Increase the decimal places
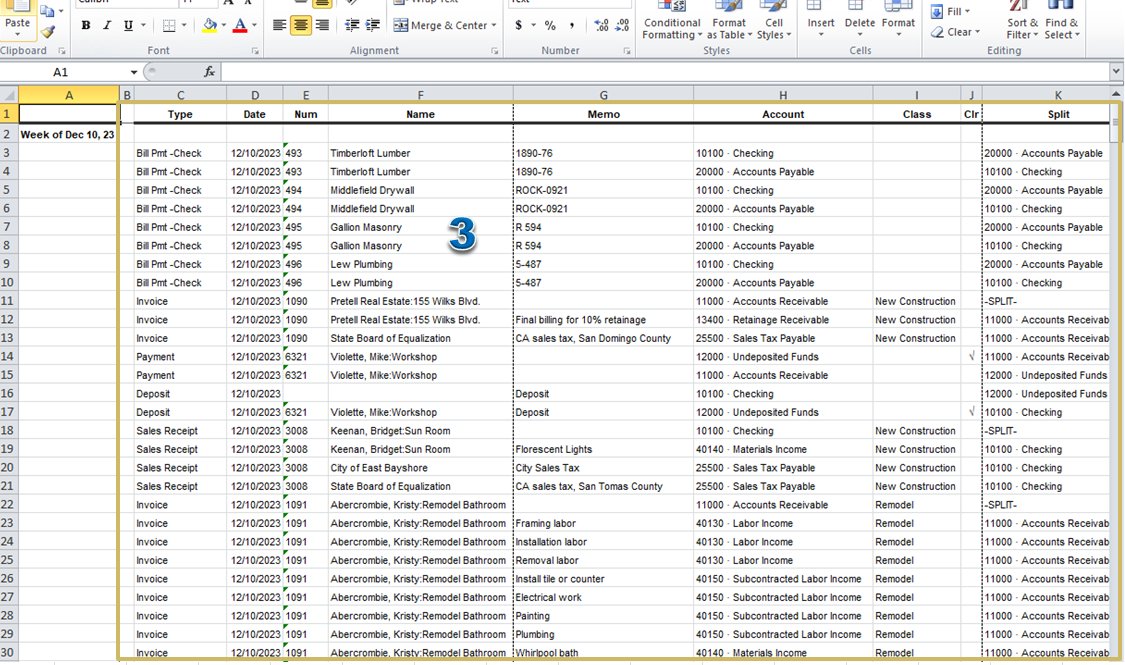Screen dimensions: 1125x665 601,24
